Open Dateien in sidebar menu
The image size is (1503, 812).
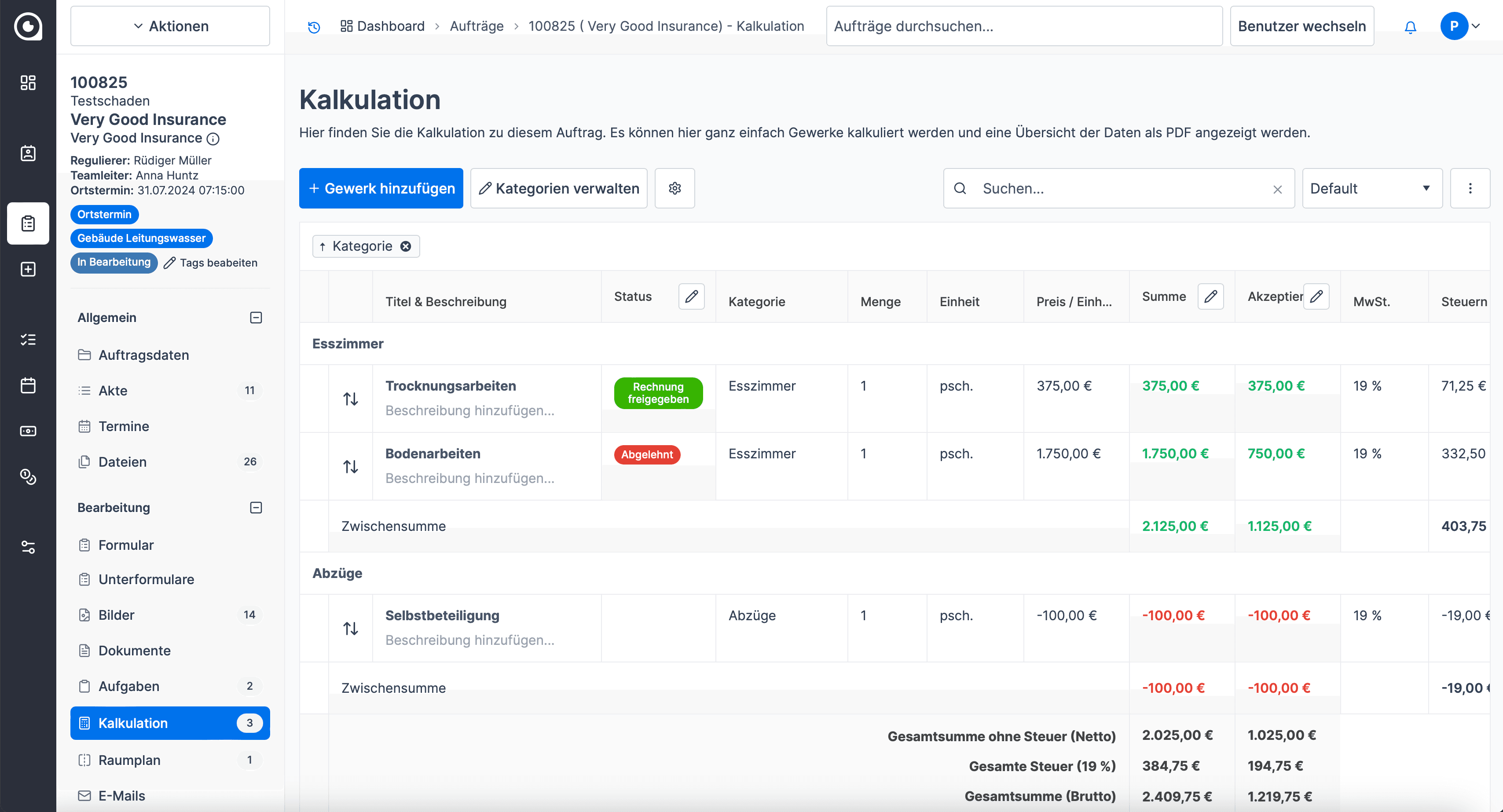tap(122, 461)
